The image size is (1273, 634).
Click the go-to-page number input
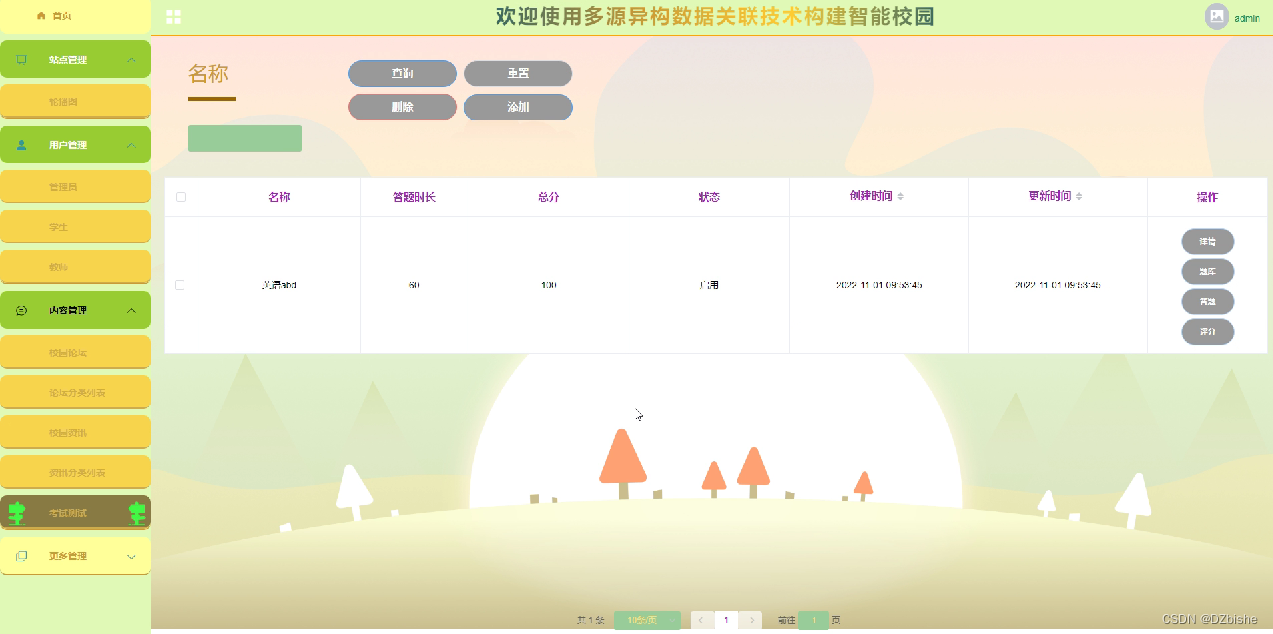[813, 620]
